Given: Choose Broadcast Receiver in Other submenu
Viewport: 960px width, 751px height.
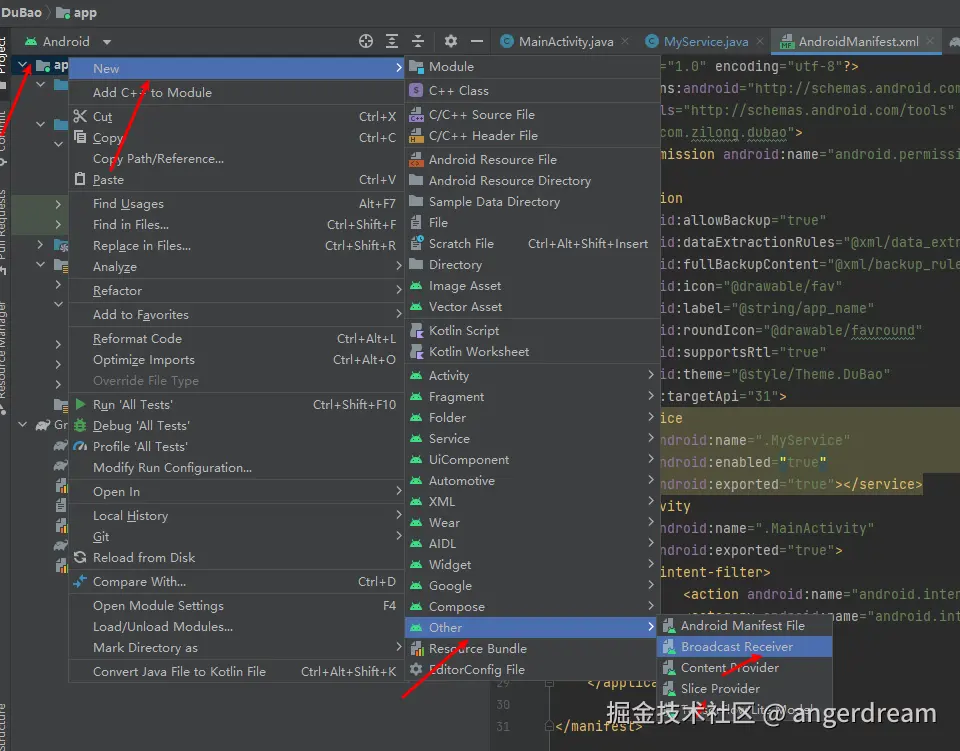Looking at the screenshot, I should (744, 646).
